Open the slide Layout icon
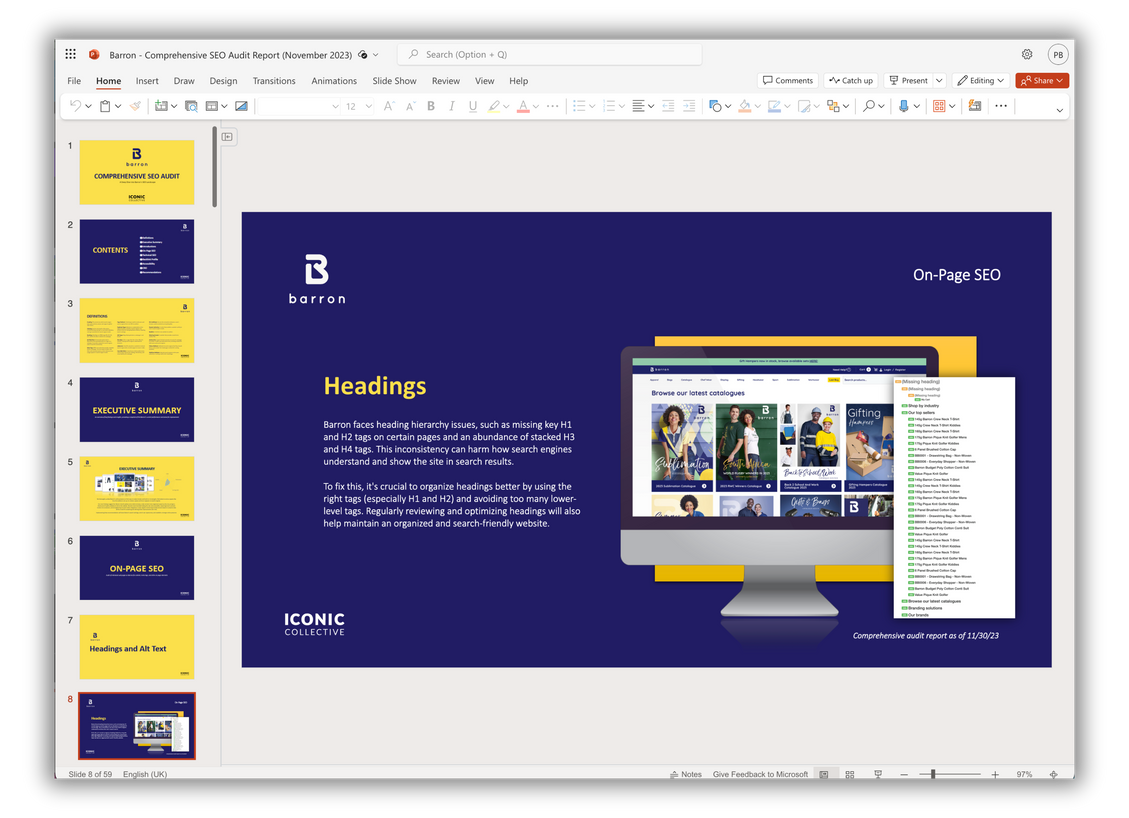The width and height of the screenshot is (1129, 818). click(212, 106)
